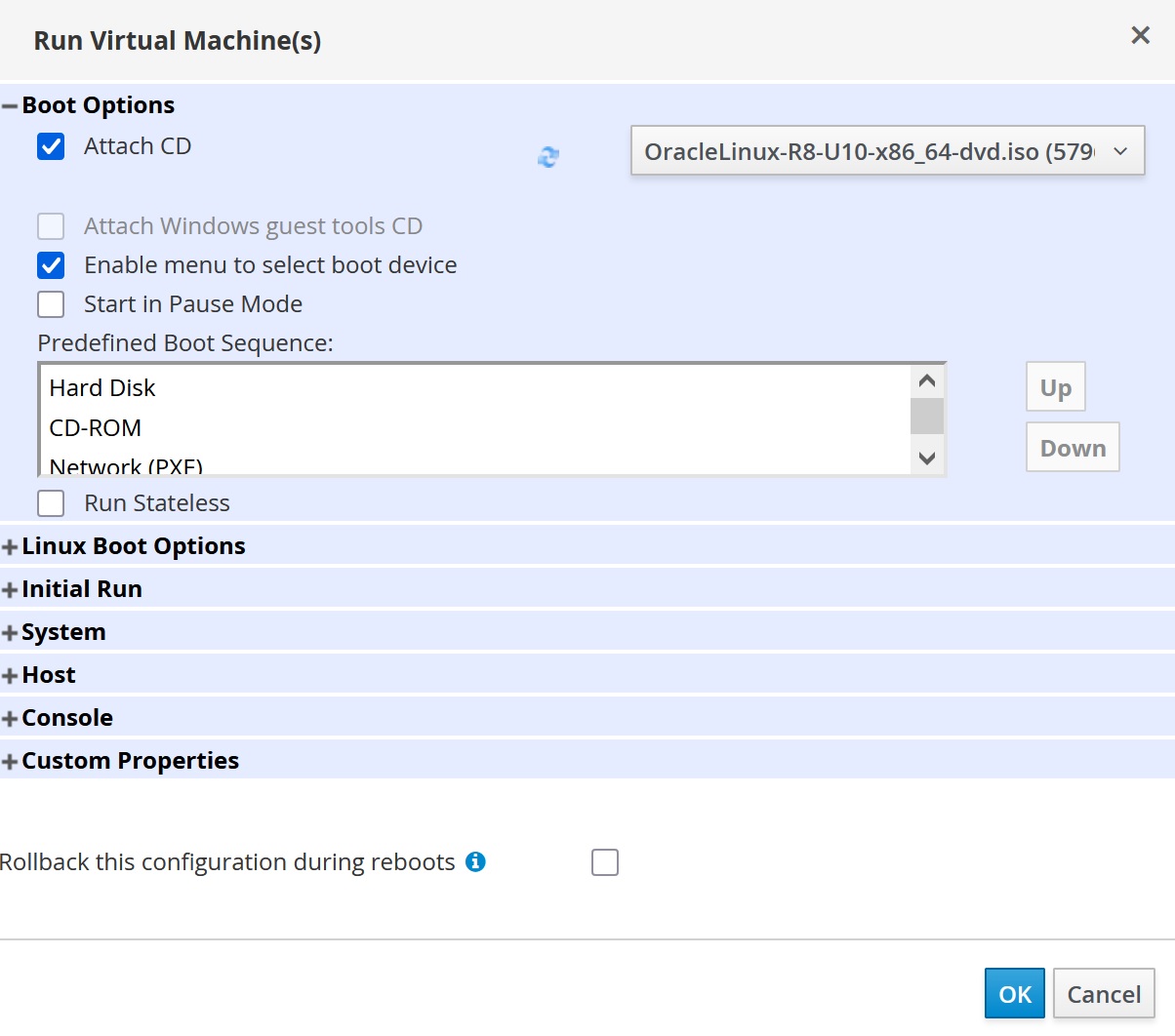Screen dimensions: 1175x1036
Task: Refresh the attached CD image list
Action: point(547,156)
